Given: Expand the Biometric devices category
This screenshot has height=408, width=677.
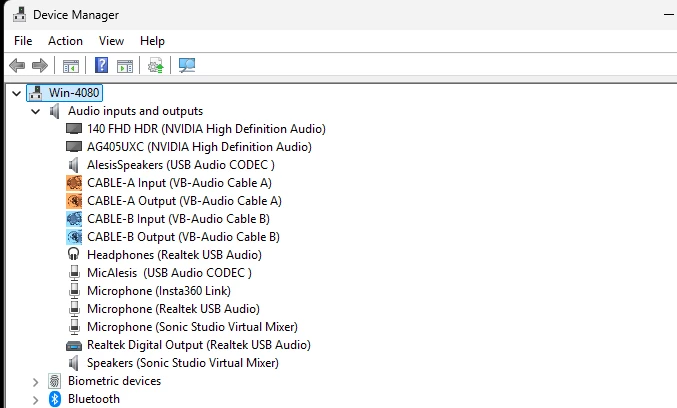Looking at the screenshot, I should [x=35, y=382].
